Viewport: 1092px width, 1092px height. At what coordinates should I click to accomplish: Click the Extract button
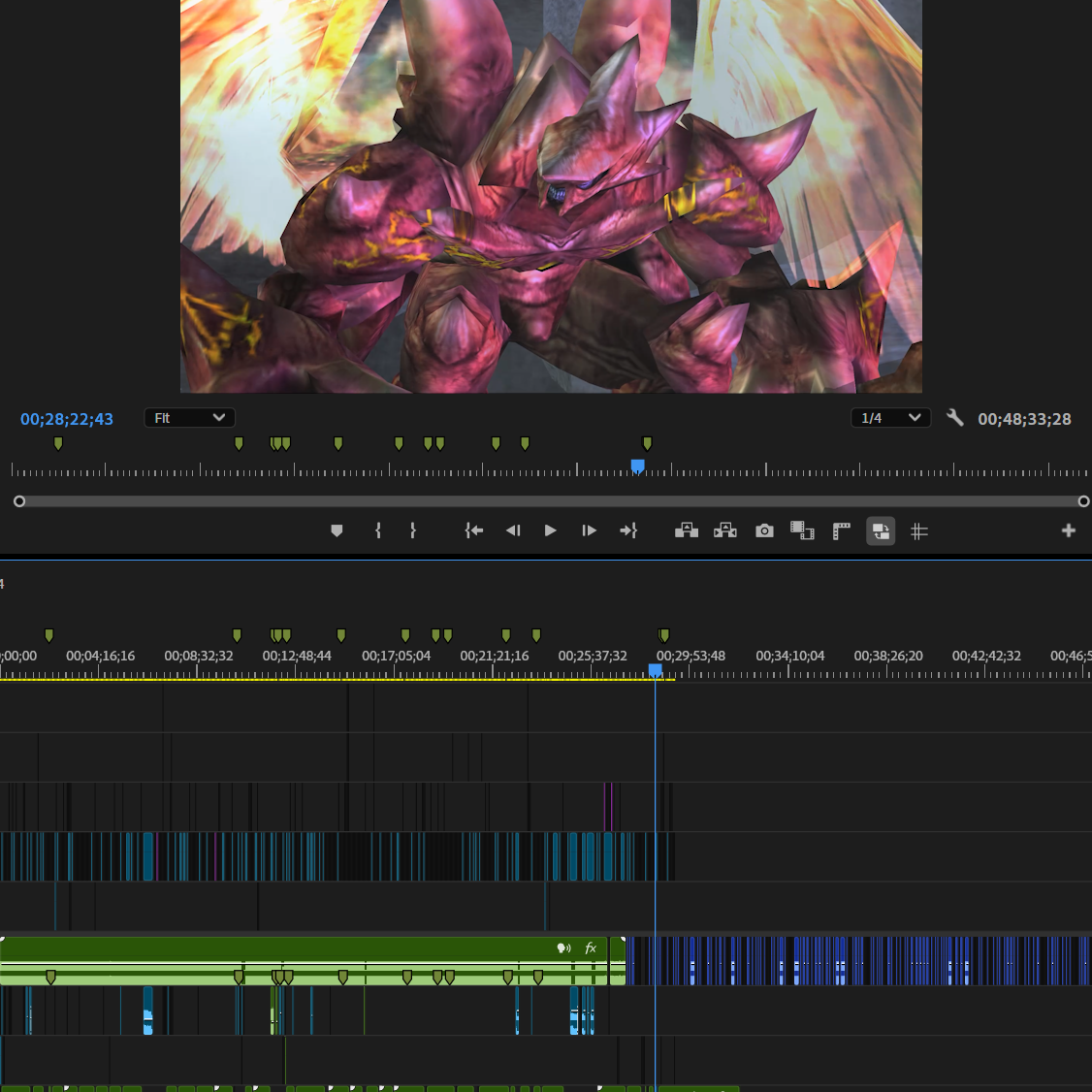click(725, 530)
